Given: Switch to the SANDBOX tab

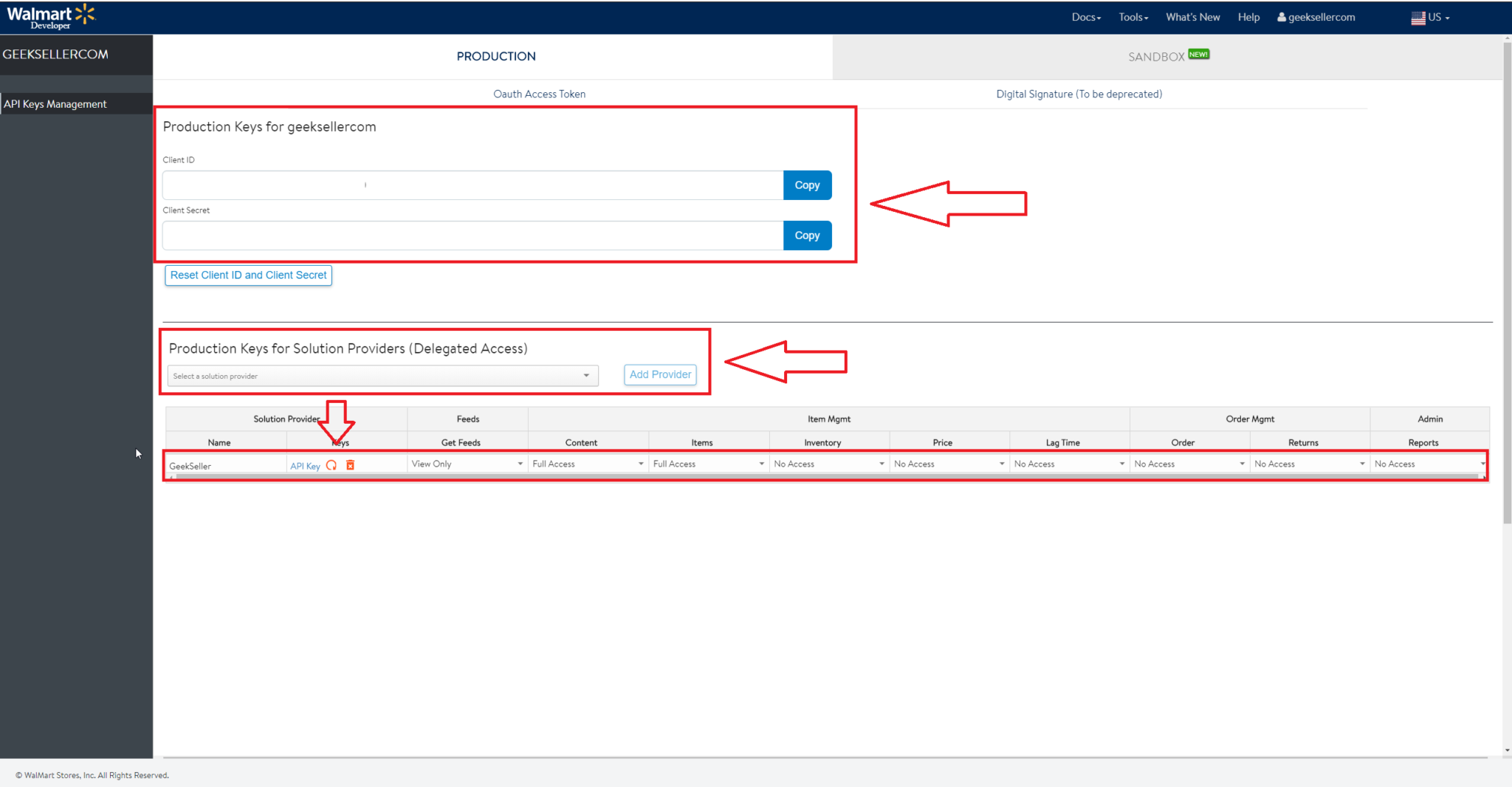Looking at the screenshot, I should click(x=1168, y=56).
